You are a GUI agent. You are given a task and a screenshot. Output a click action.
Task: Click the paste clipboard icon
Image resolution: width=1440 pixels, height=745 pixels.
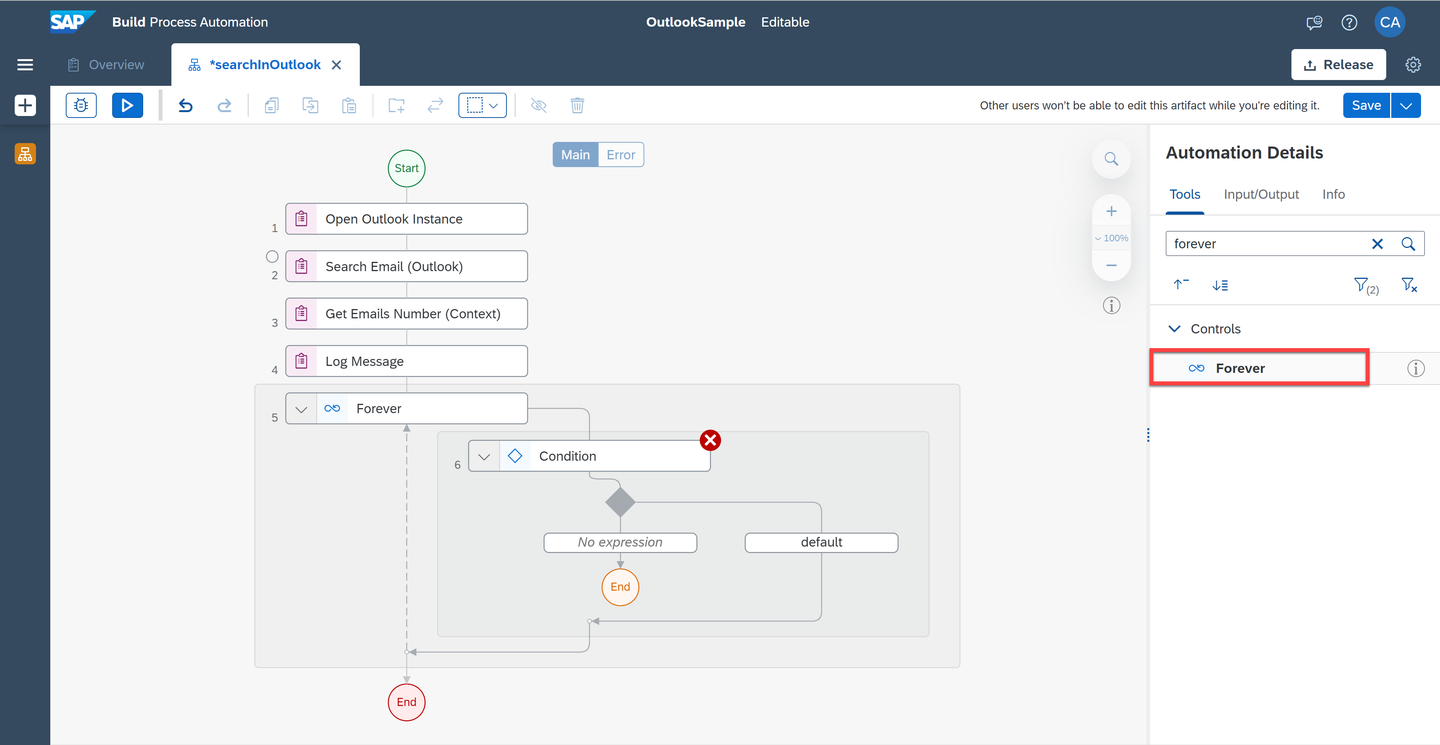(x=349, y=105)
